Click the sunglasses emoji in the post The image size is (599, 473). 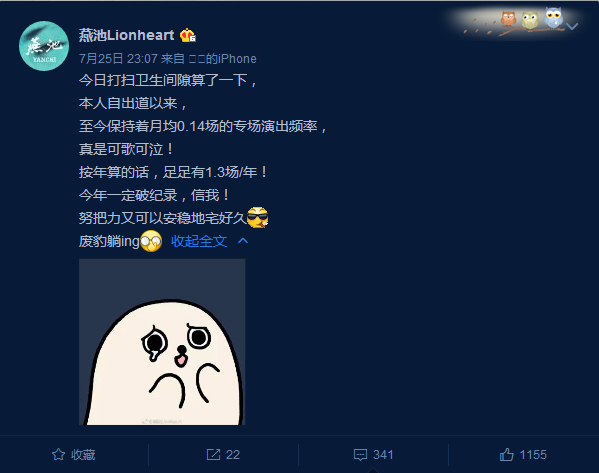click(257, 217)
